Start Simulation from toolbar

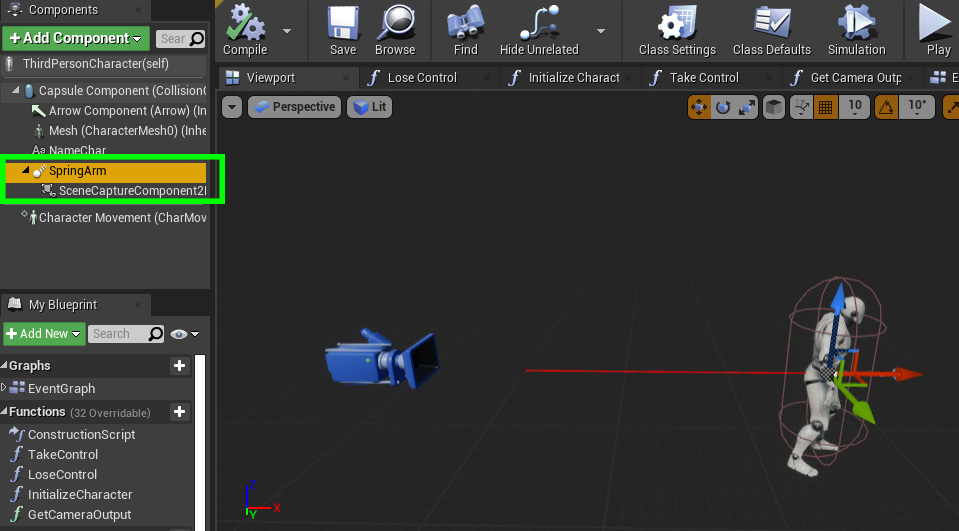pos(856,31)
